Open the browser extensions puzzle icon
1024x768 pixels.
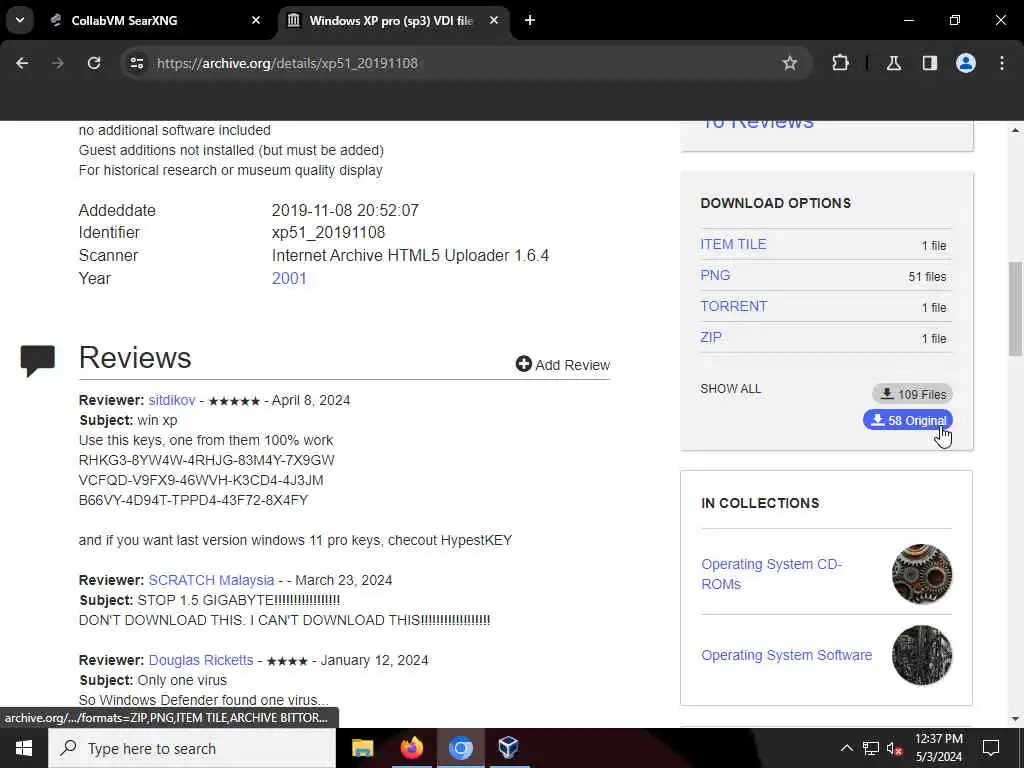pos(840,63)
